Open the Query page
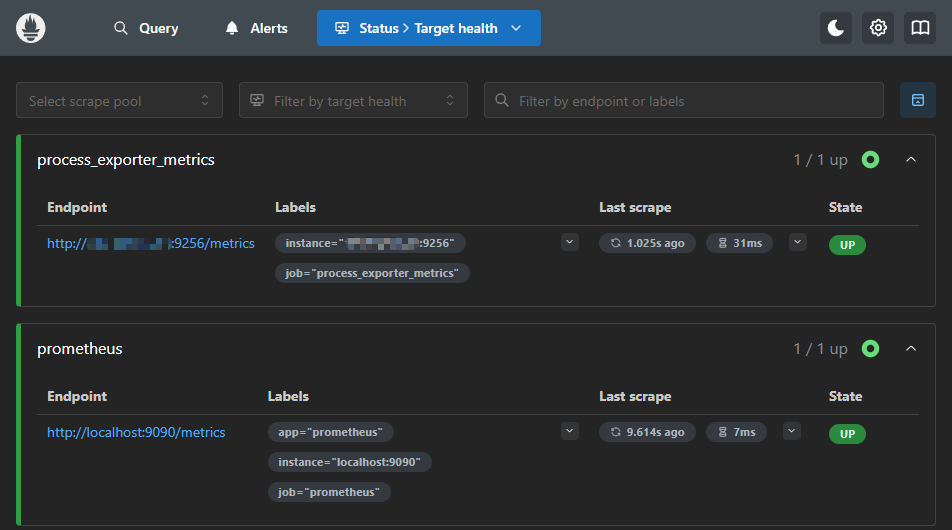 point(146,28)
